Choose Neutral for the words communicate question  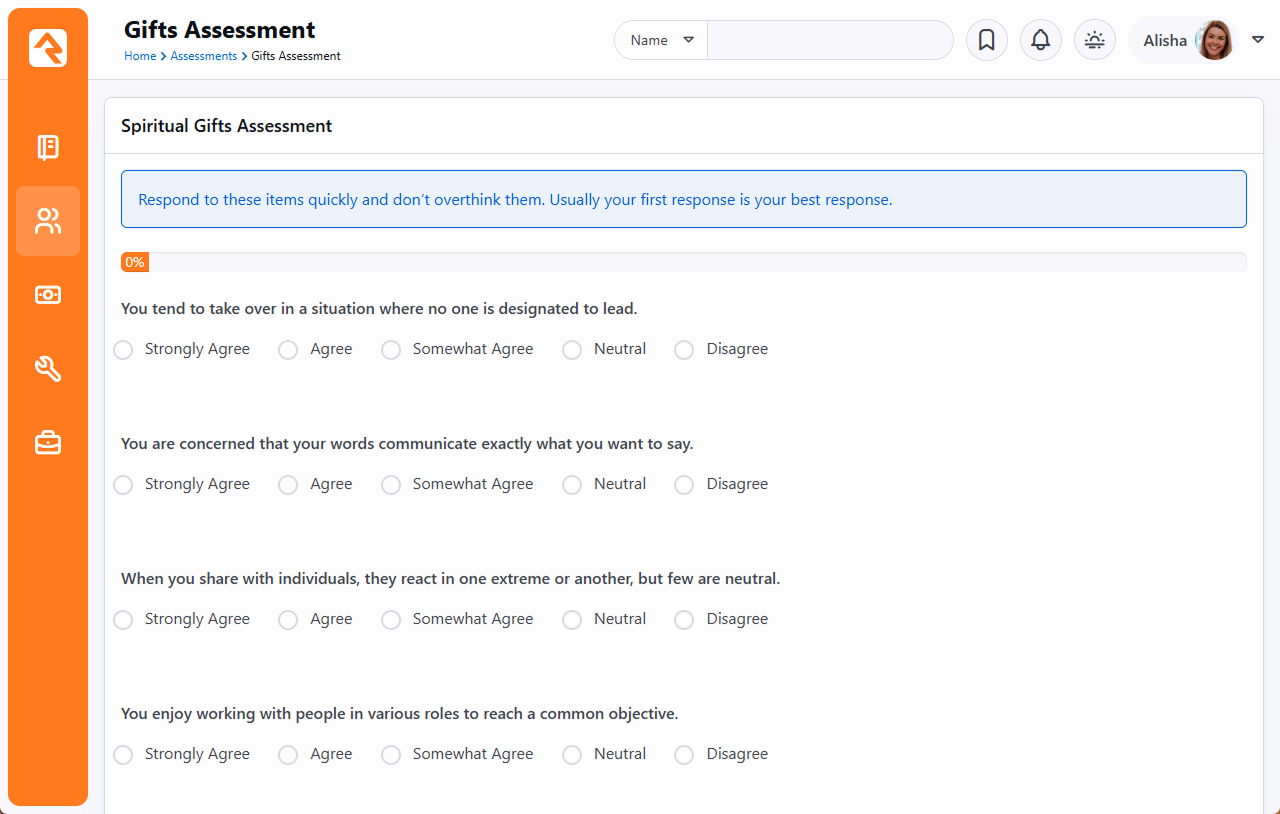pyautogui.click(x=572, y=485)
